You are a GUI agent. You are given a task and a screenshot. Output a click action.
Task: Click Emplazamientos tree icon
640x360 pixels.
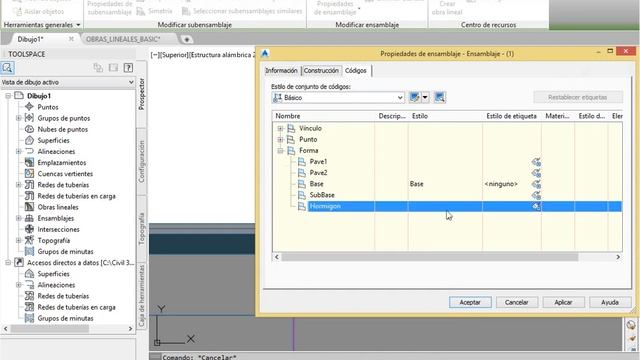pos(29,162)
